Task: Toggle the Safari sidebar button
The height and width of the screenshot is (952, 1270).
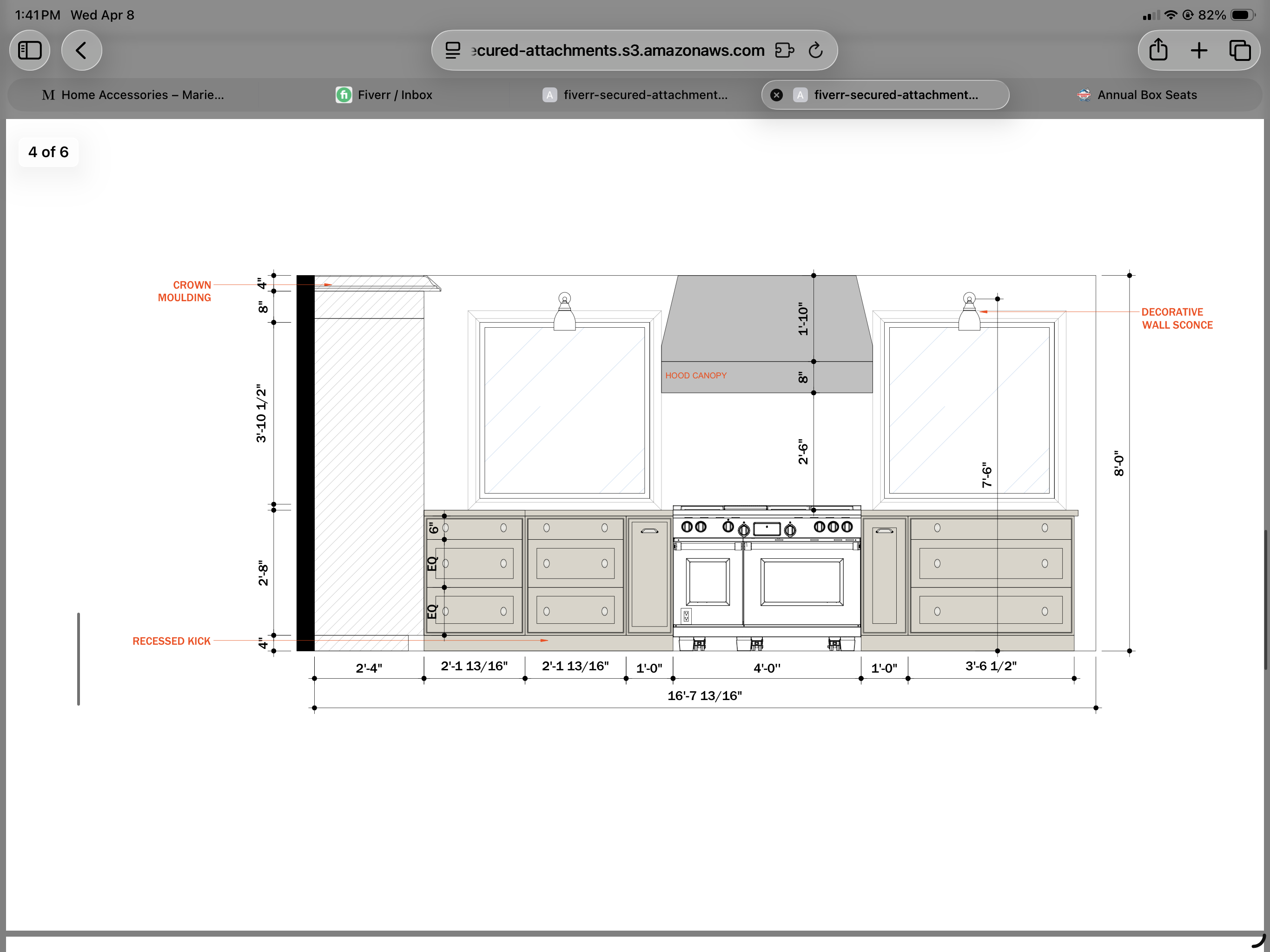Action: (x=30, y=51)
